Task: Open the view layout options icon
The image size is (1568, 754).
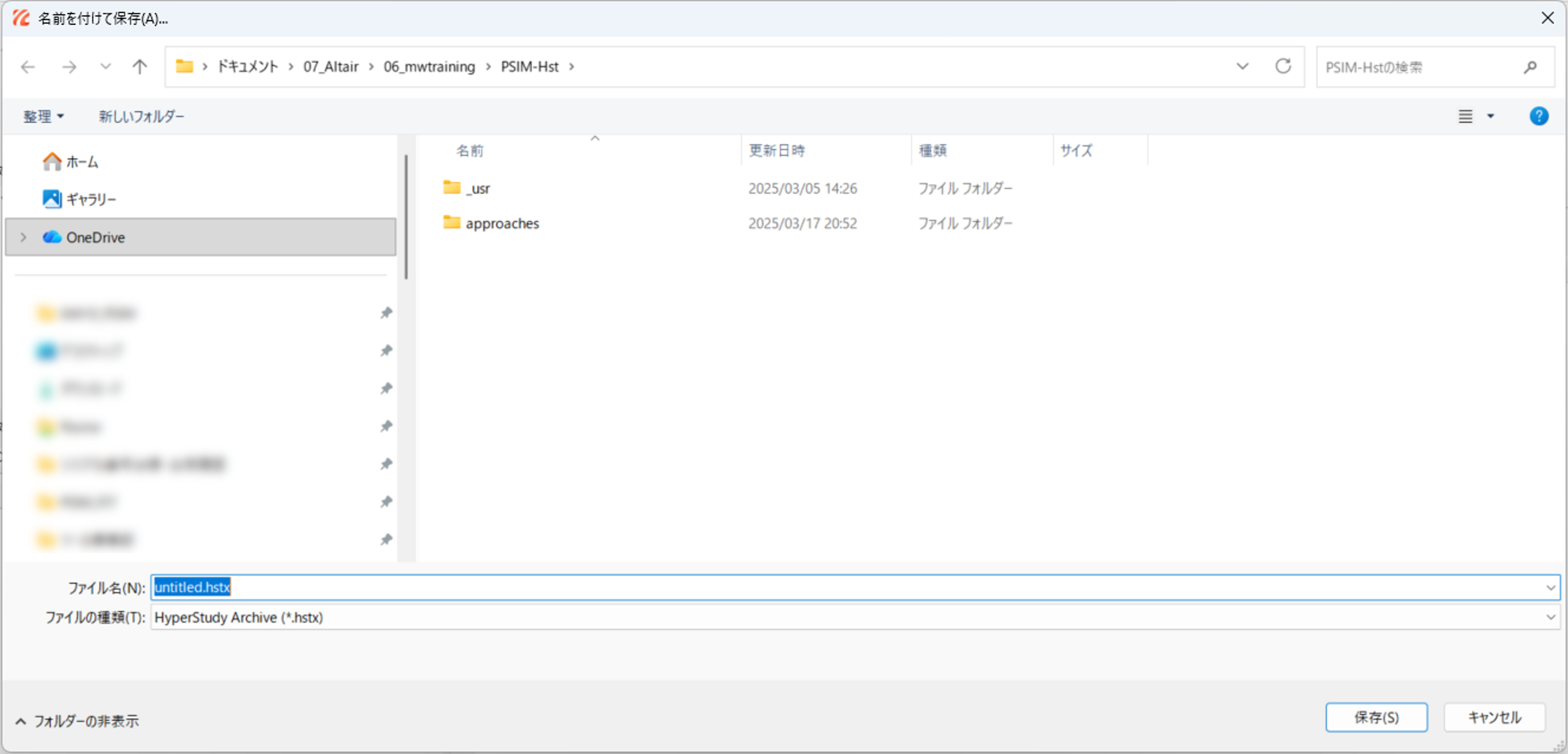Action: point(1465,116)
